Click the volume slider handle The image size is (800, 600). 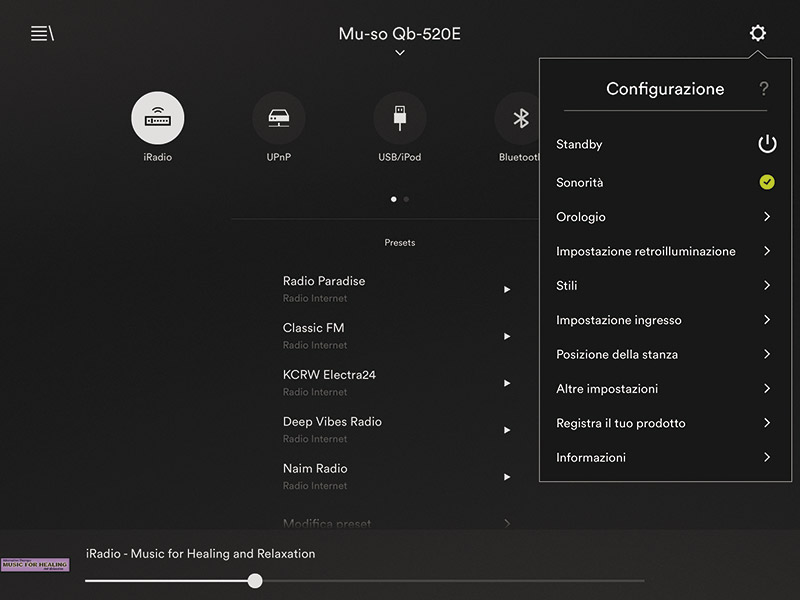coord(255,580)
